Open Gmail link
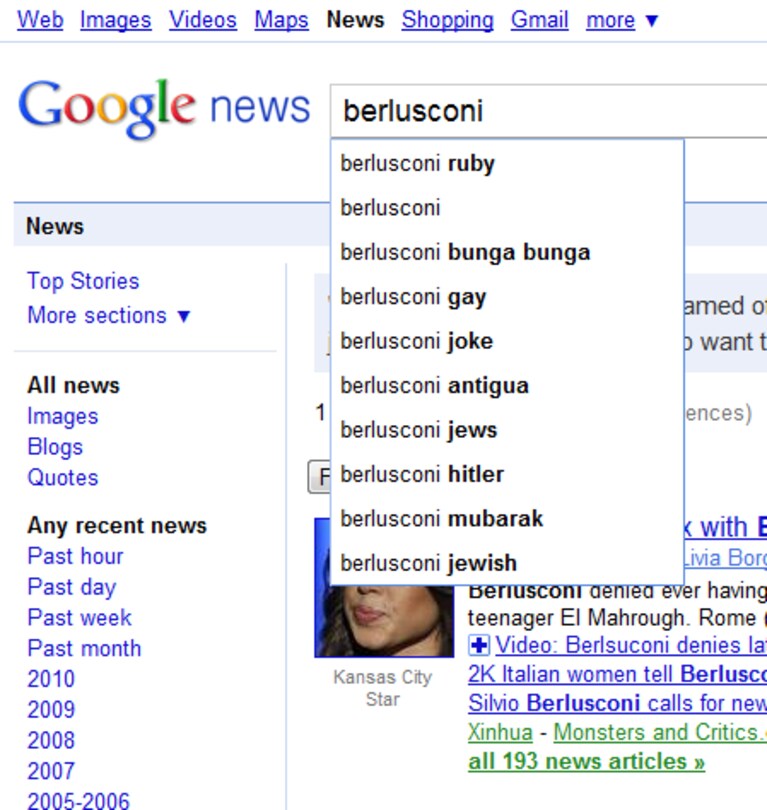Screen dimensions: 767x810 click(x=540, y=20)
